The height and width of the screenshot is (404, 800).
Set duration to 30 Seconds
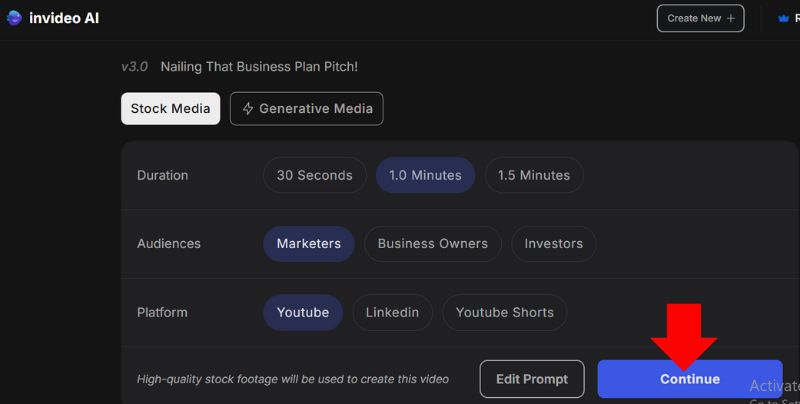click(315, 175)
